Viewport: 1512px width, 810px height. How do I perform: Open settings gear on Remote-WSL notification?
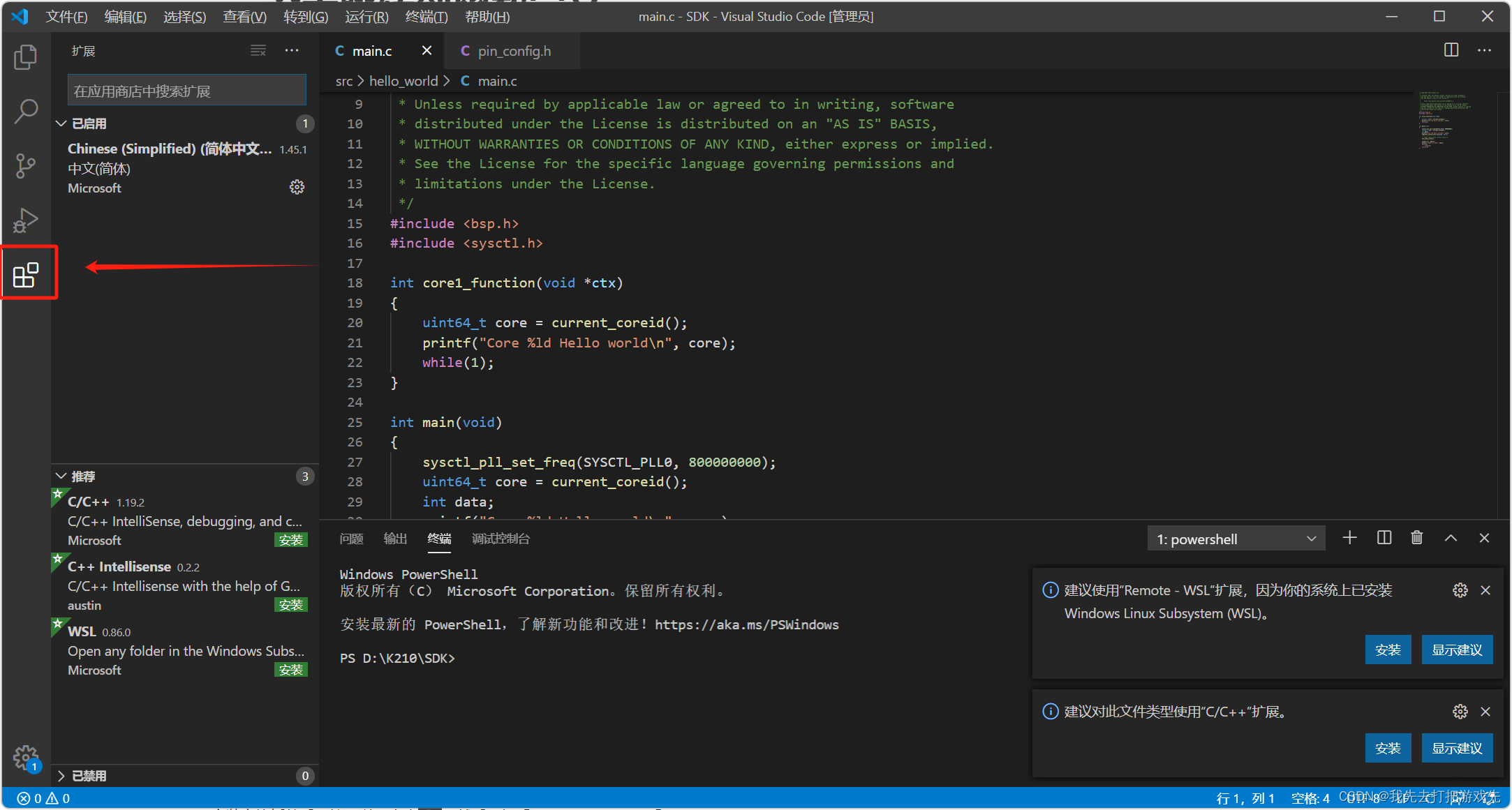click(x=1460, y=591)
